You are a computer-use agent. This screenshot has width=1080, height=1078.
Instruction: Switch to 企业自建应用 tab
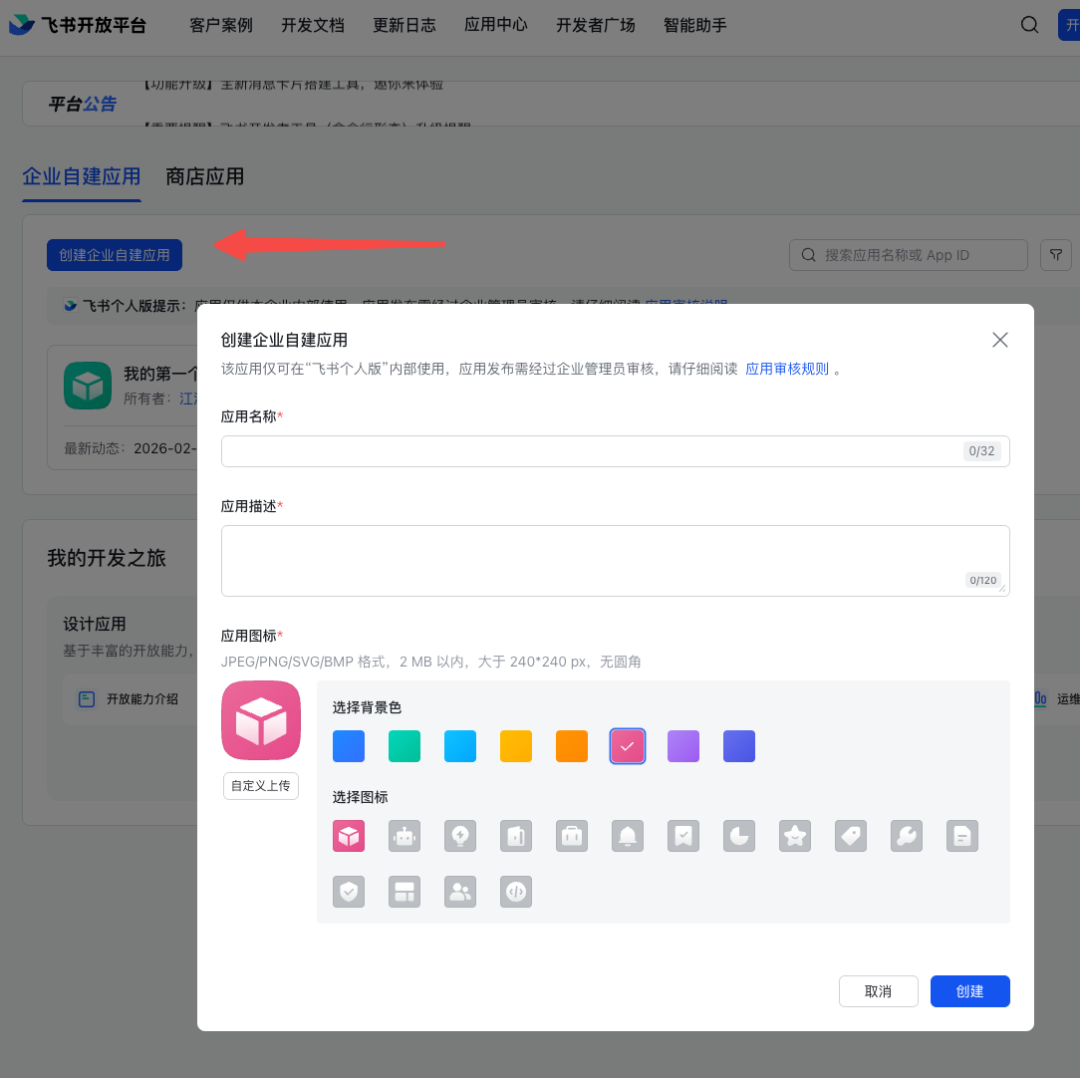coord(81,177)
